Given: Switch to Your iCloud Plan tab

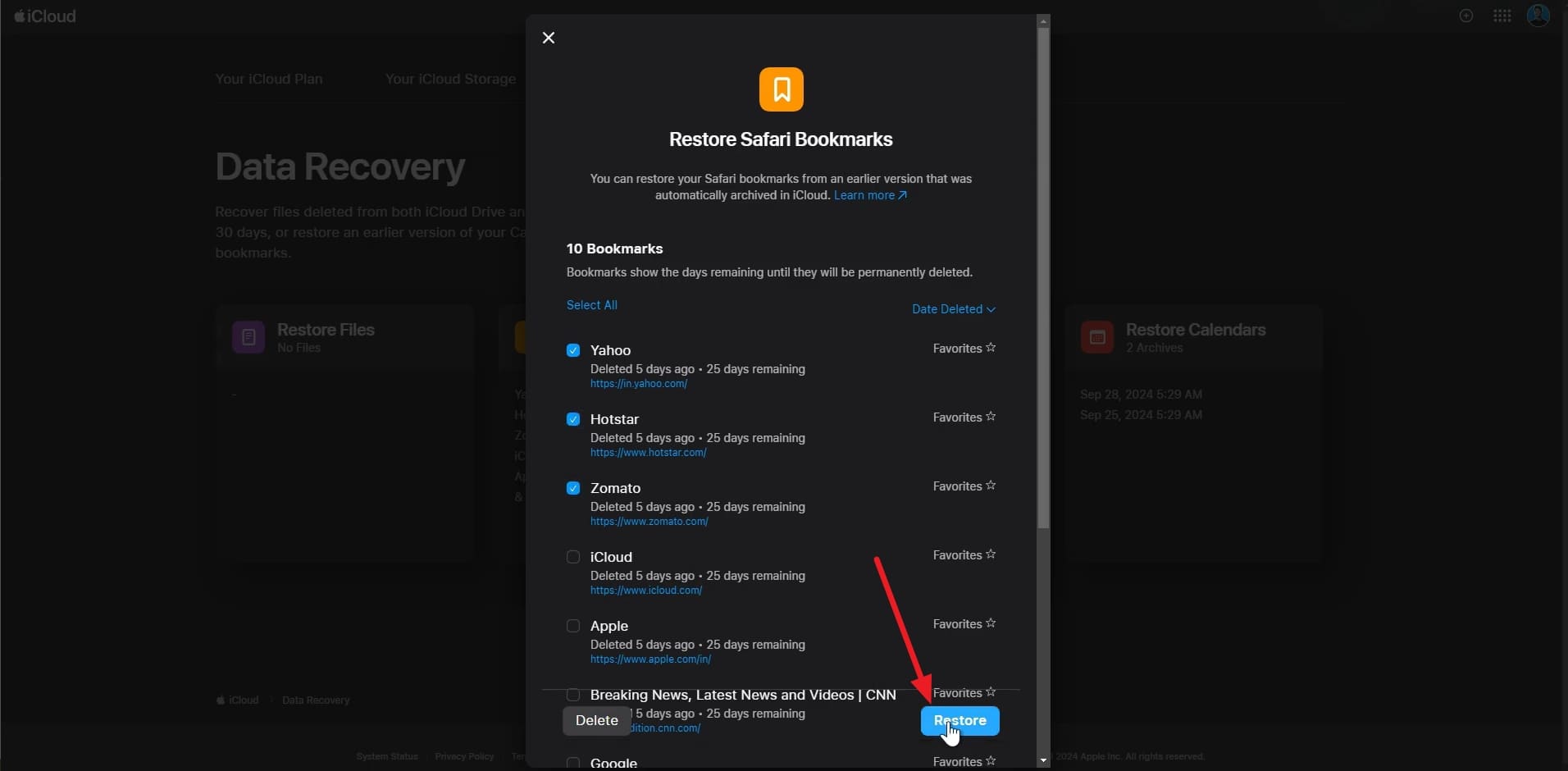Looking at the screenshot, I should pyautogui.click(x=269, y=79).
